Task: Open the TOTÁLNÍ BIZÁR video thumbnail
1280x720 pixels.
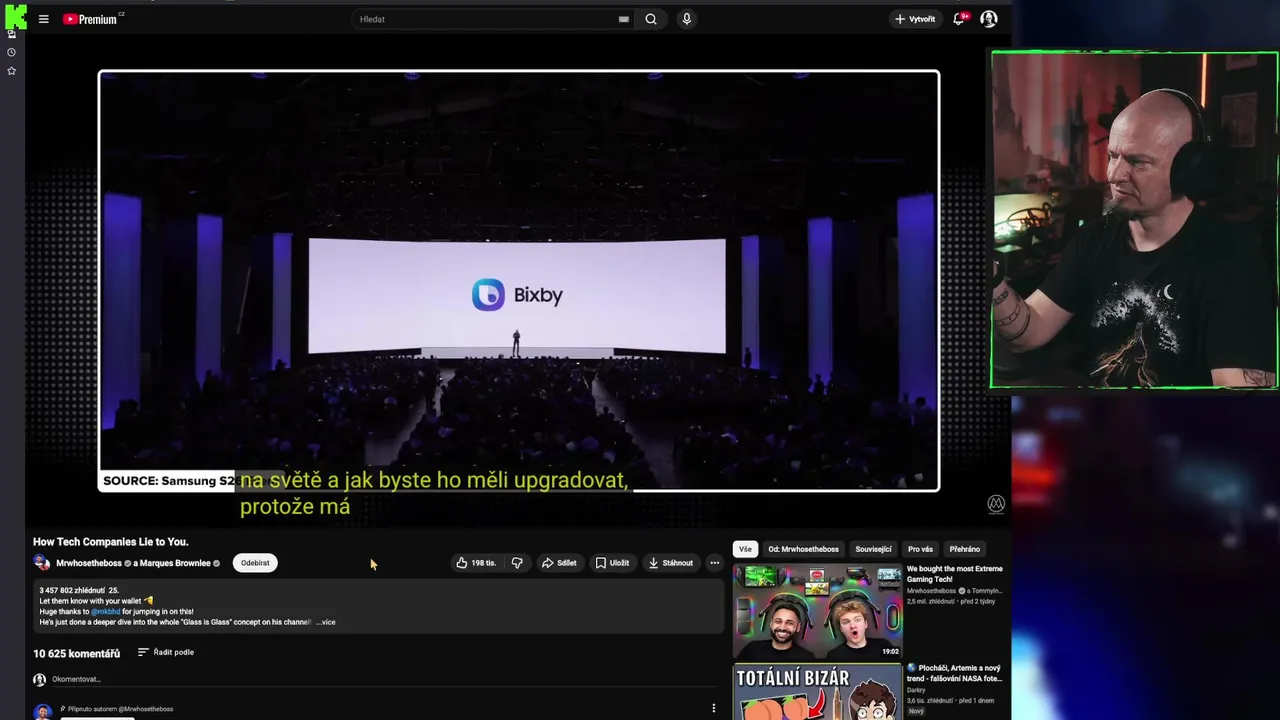Action: [817, 692]
